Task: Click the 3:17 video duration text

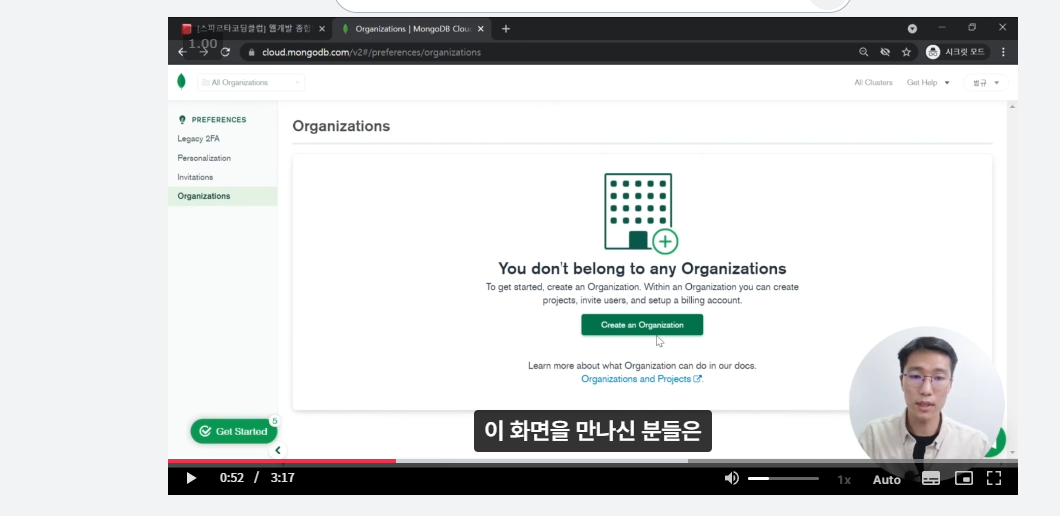Action: 283,478
